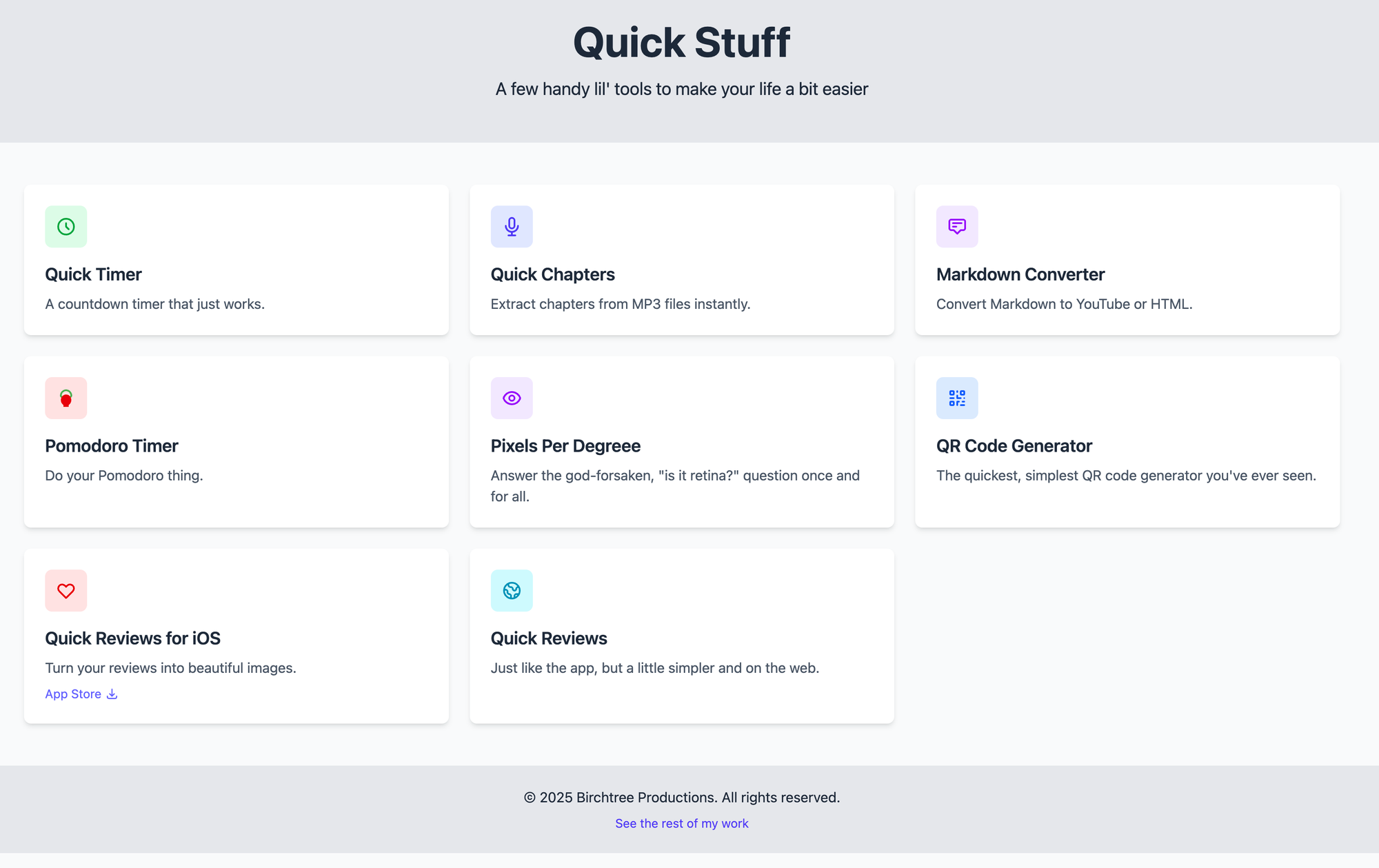Open the Quick Reviews web card description
This screenshot has width=1379, height=868.
tap(655, 668)
